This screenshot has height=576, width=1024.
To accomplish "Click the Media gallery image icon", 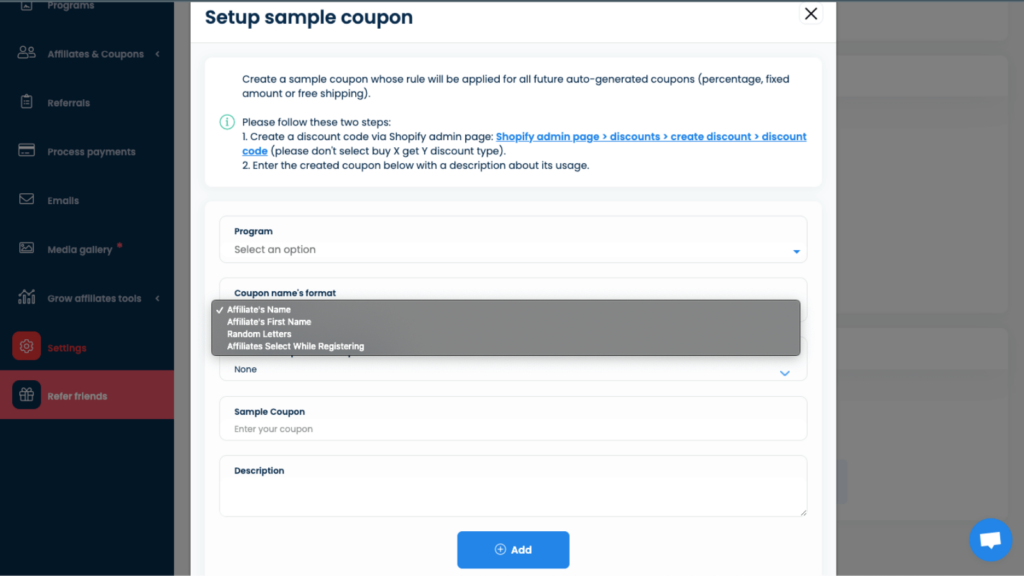I will click(x=26, y=248).
